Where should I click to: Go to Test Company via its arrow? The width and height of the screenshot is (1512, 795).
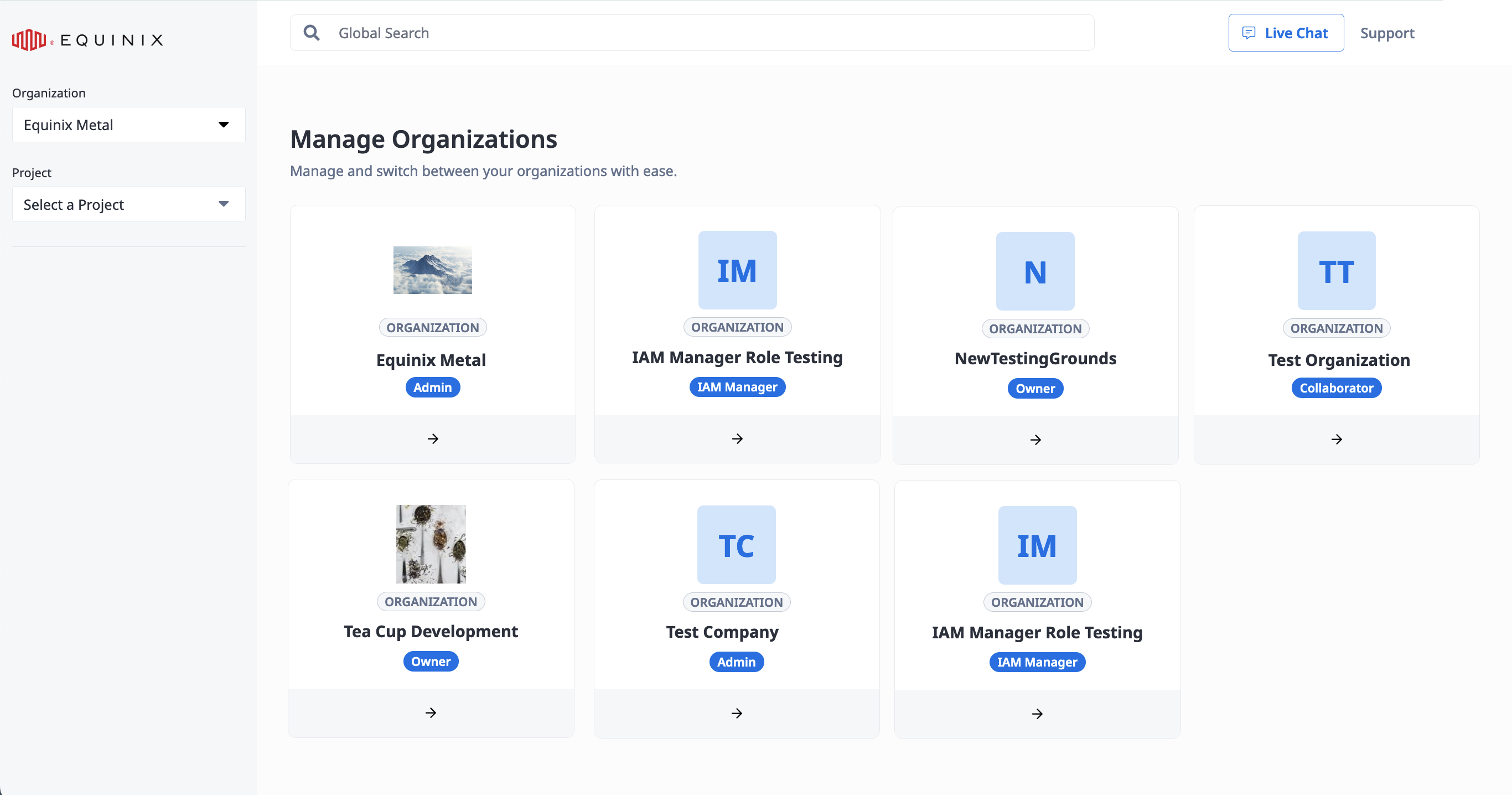(x=737, y=714)
